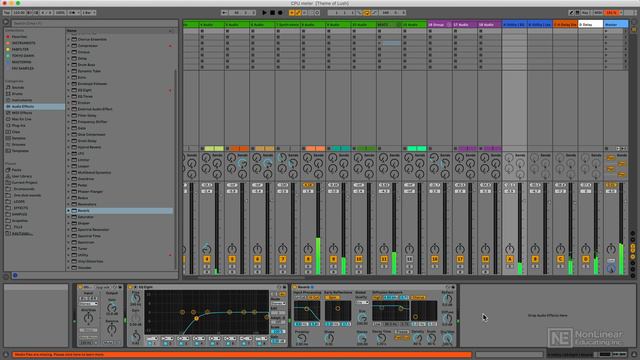
Task: Toggle the Reverb device on/off switch
Action: tap(295, 287)
